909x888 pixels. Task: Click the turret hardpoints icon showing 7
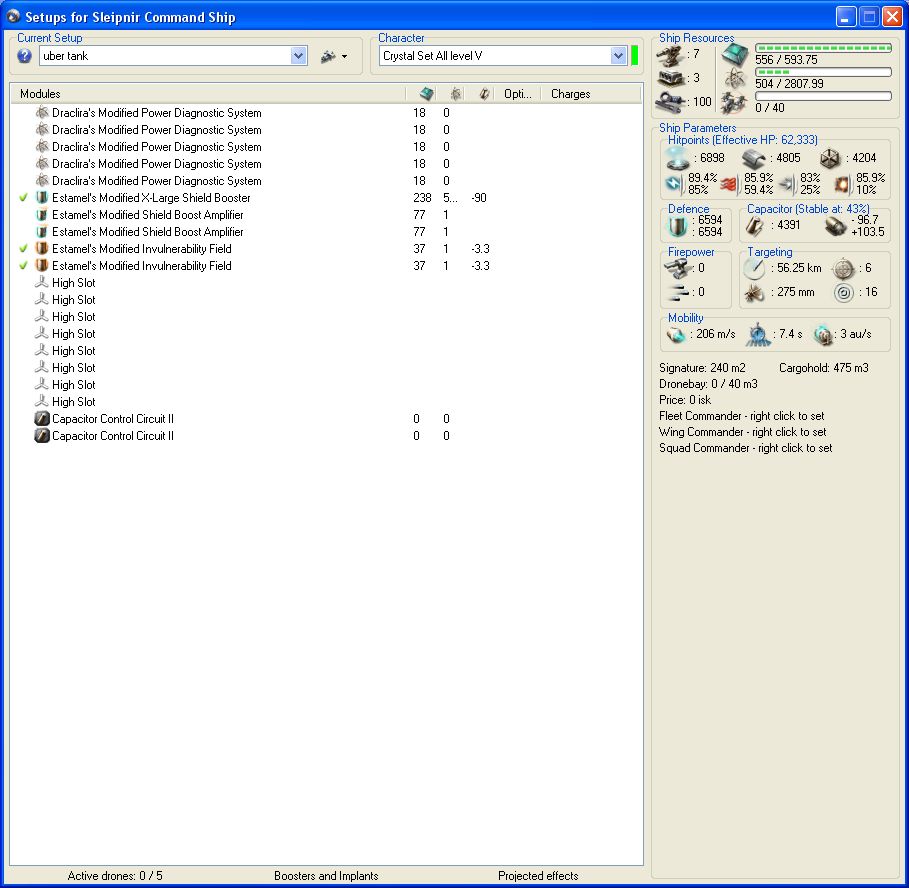(670, 56)
